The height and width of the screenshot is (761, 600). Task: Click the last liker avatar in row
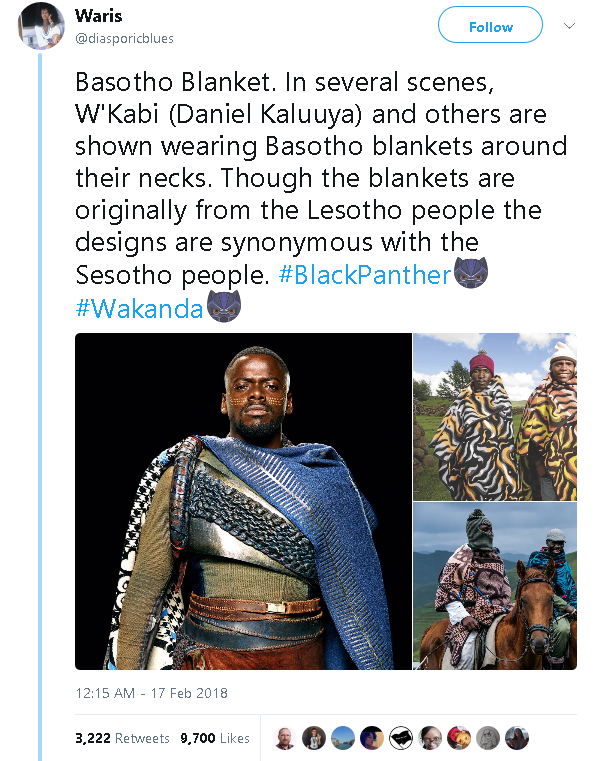click(x=518, y=738)
